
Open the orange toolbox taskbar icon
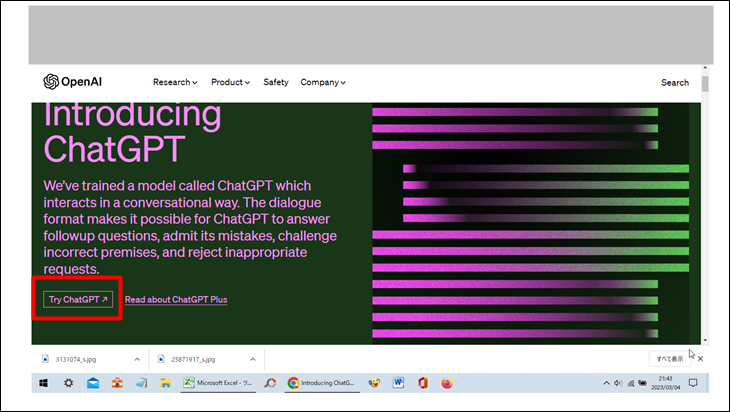point(117,383)
